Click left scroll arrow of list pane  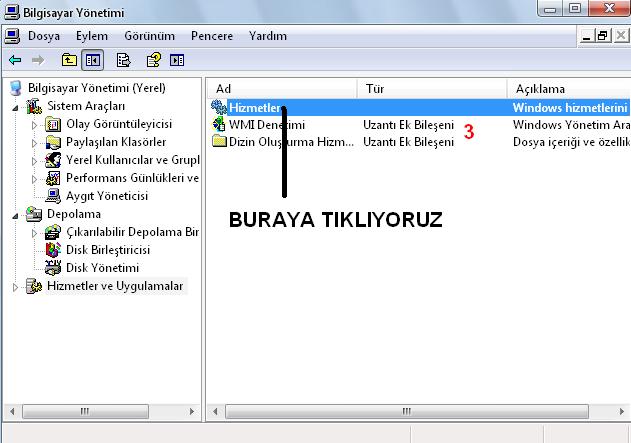click(215, 412)
